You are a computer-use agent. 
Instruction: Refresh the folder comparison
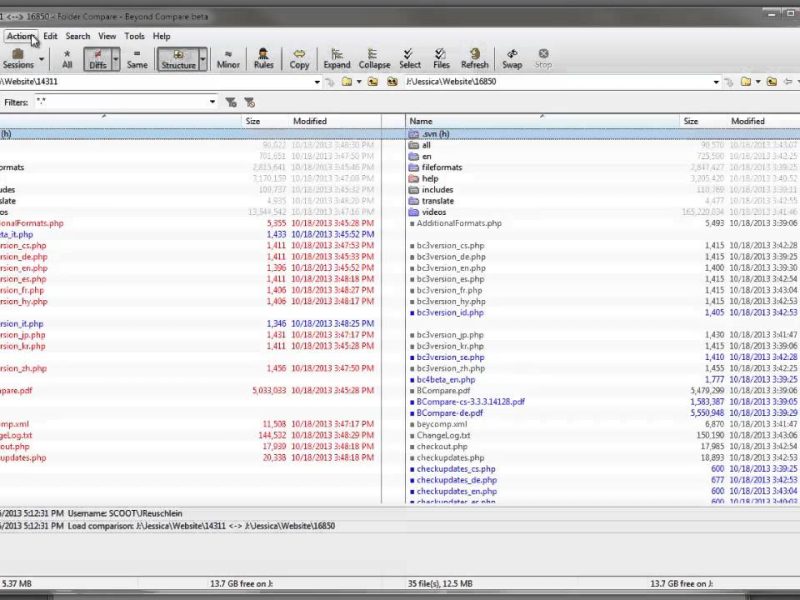point(474,59)
